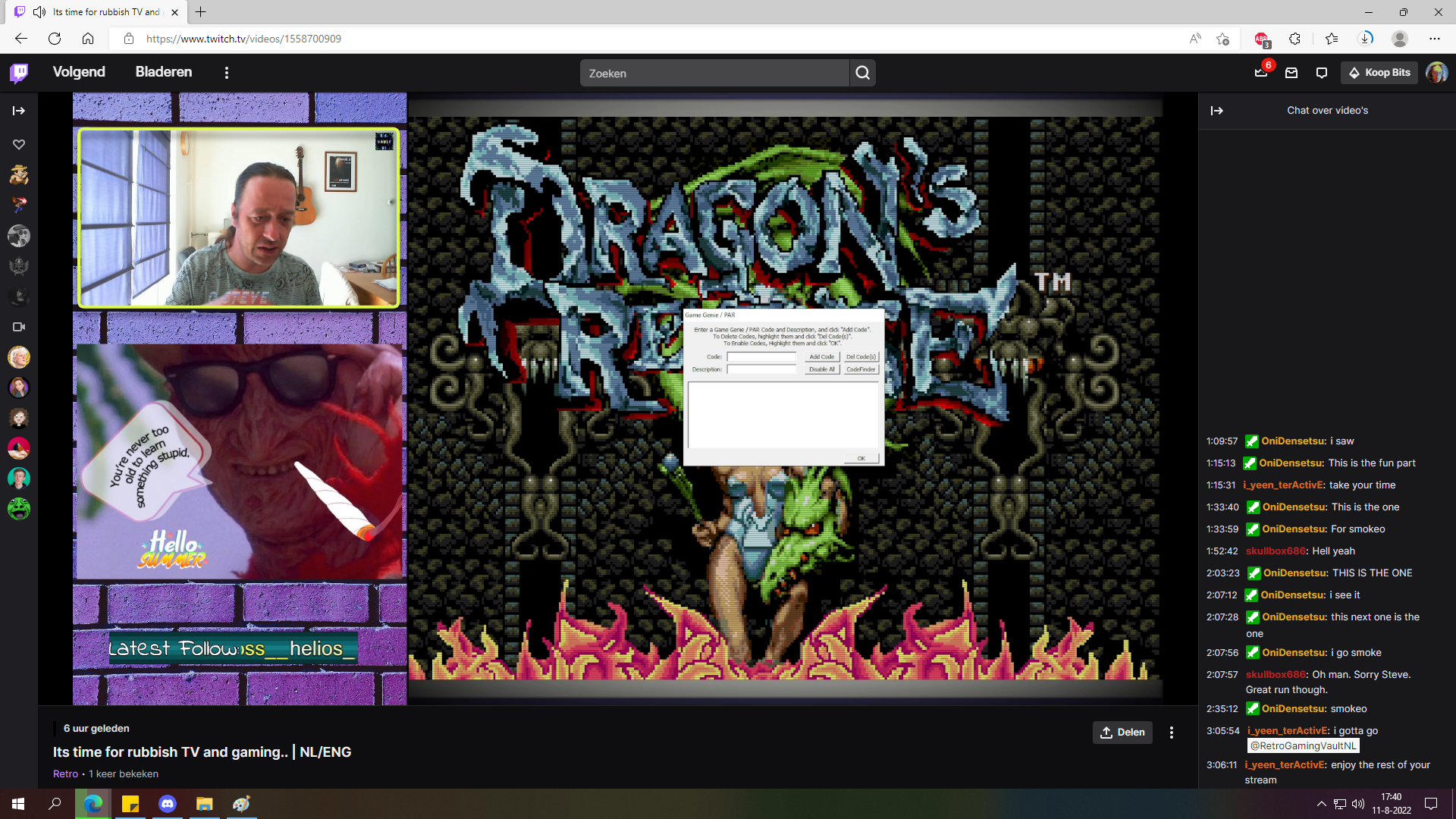Image resolution: width=1456 pixels, height=819 pixels.
Task: Jump to chat timestamp 2:03:23
Action: pyautogui.click(x=1222, y=573)
